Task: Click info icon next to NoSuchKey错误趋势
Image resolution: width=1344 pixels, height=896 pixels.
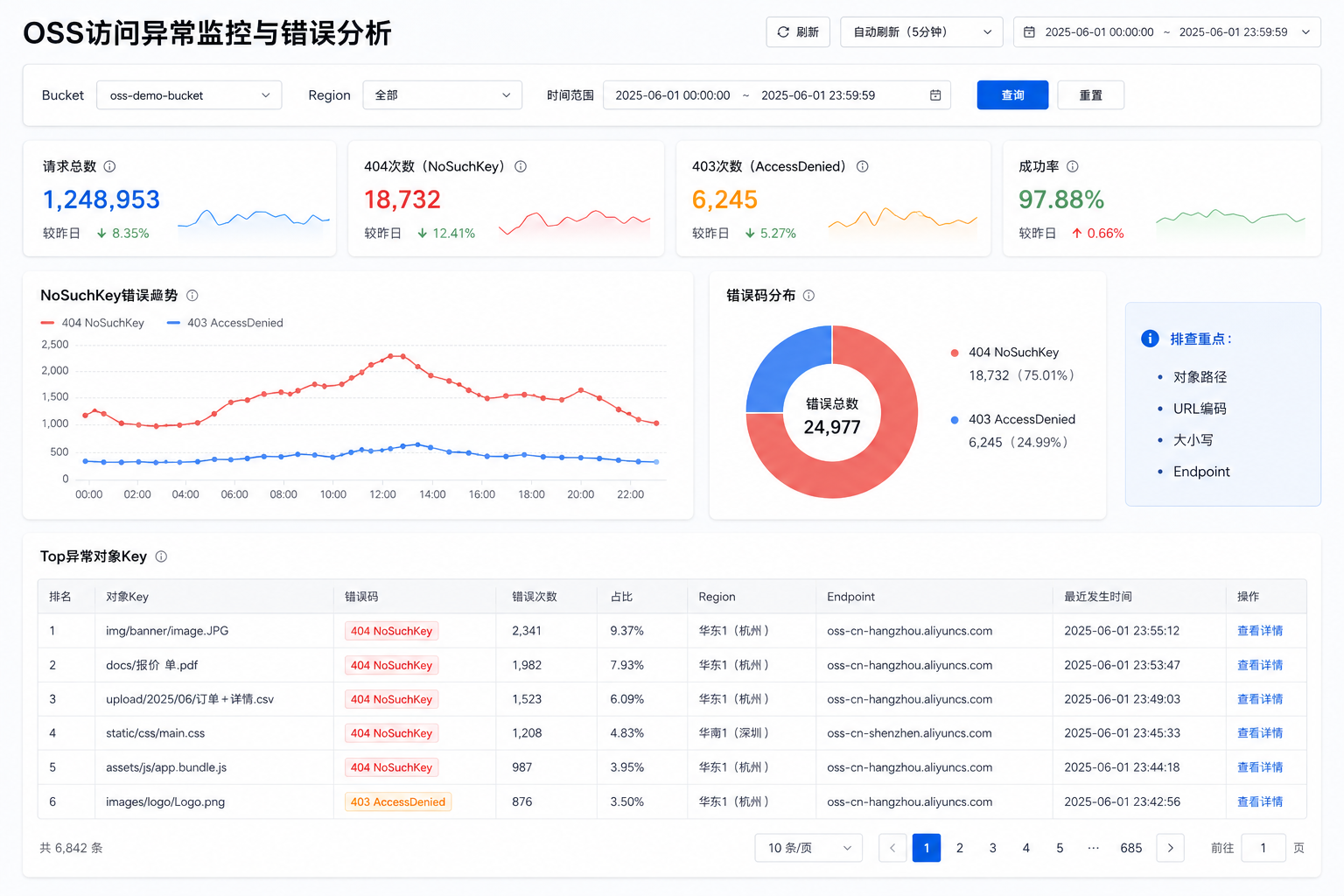Action: click(x=192, y=296)
